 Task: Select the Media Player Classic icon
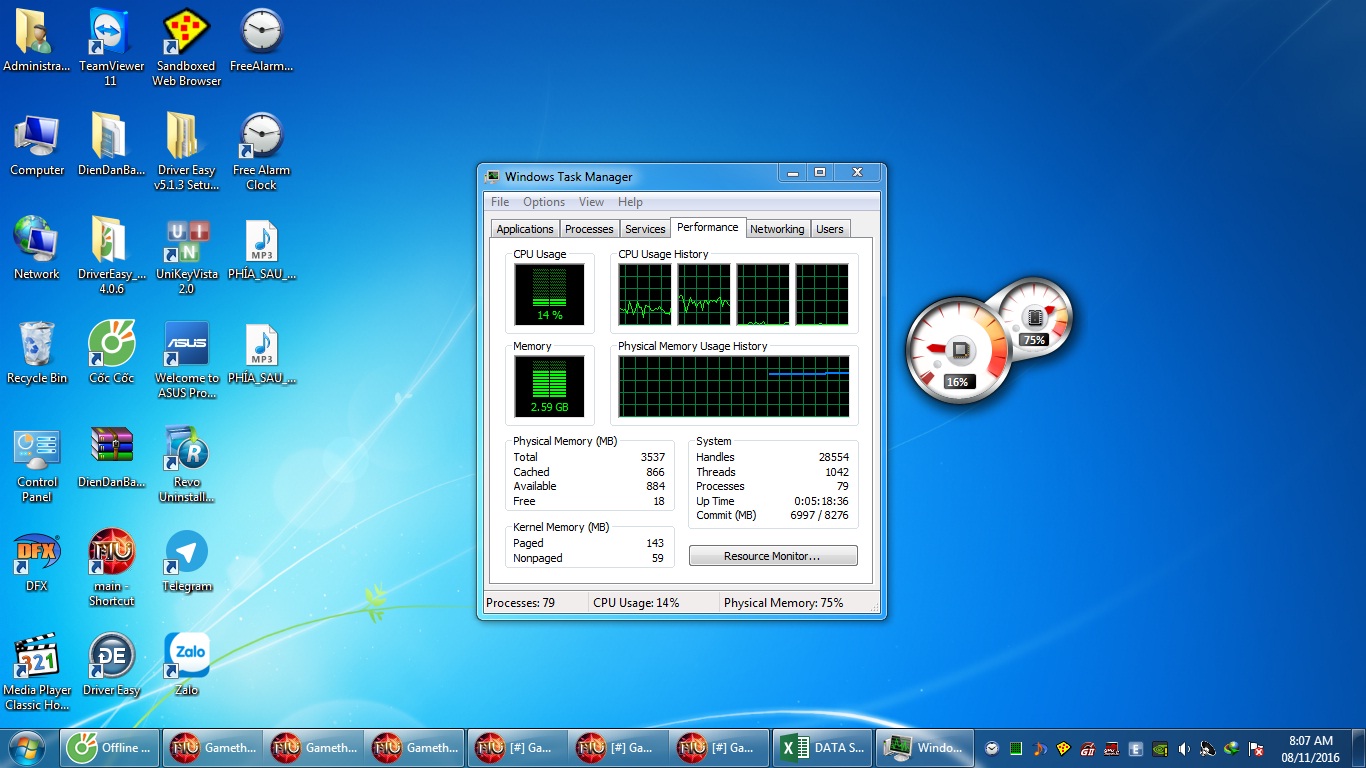[x=37, y=657]
